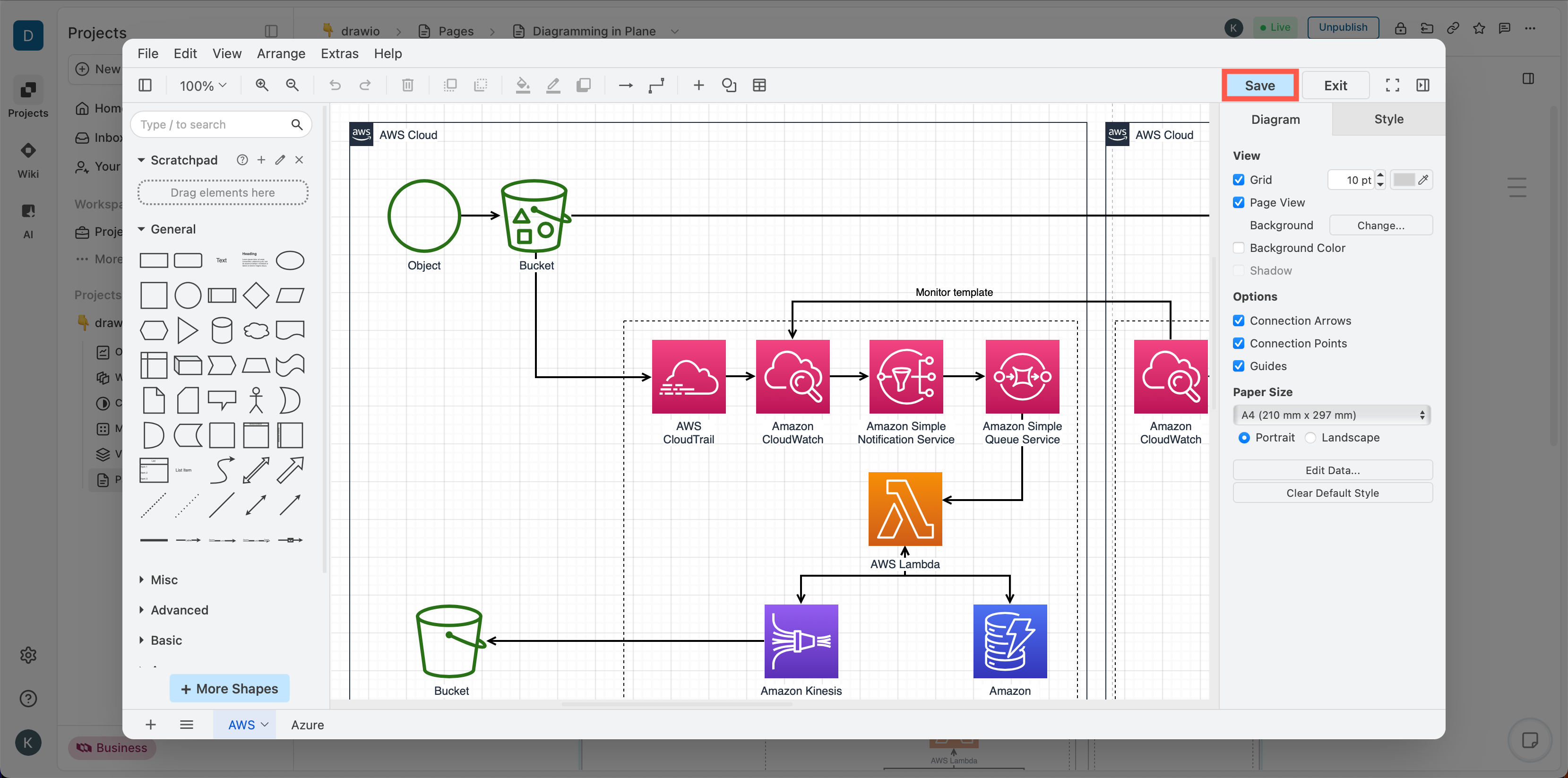The width and height of the screenshot is (1568, 778).
Task: Open the Fill Color tool
Action: point(522,85)
